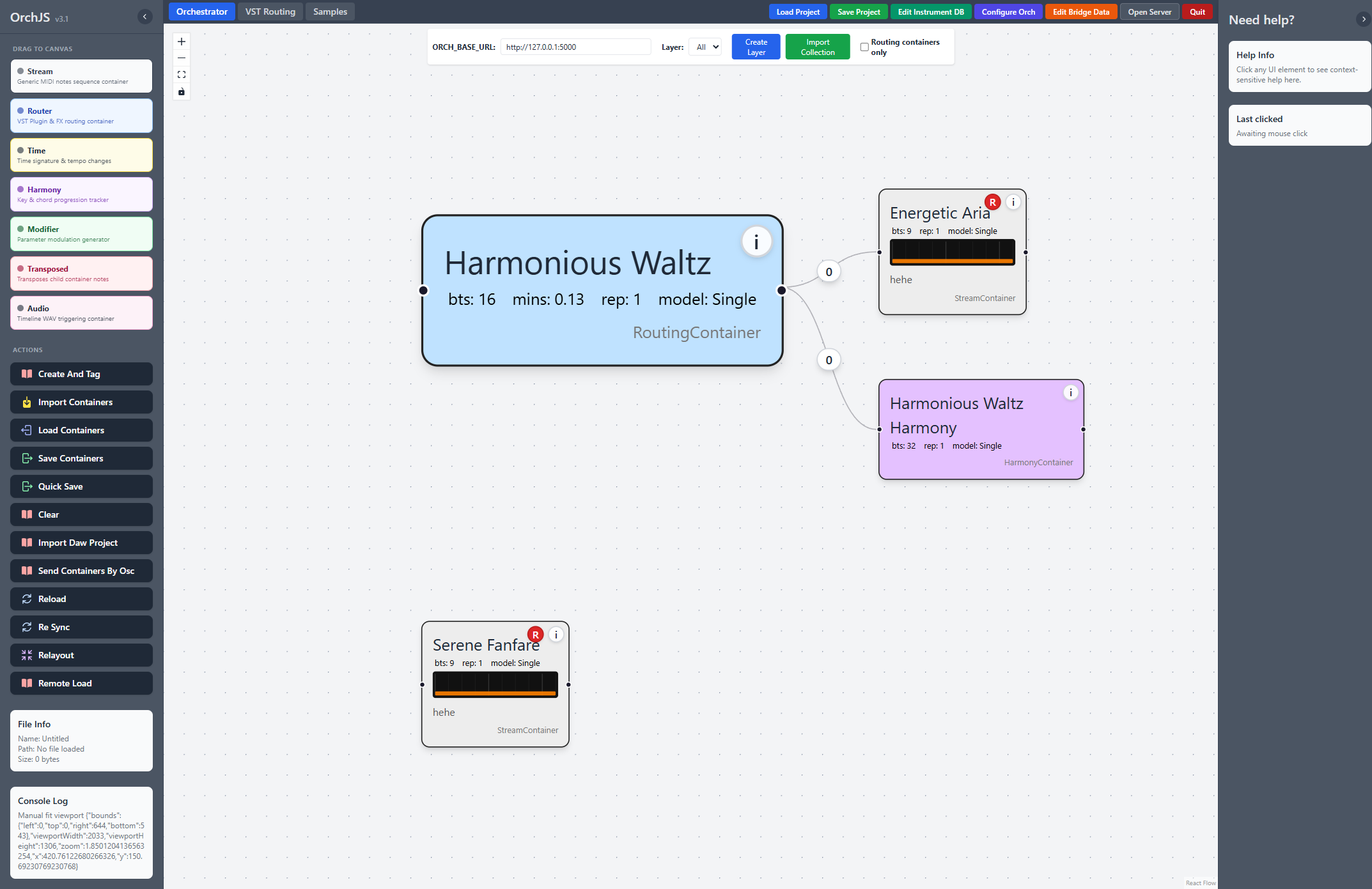Click Import Containers download icon
The height and width of the screenshot is (889, 1372).
coord(27,402)
